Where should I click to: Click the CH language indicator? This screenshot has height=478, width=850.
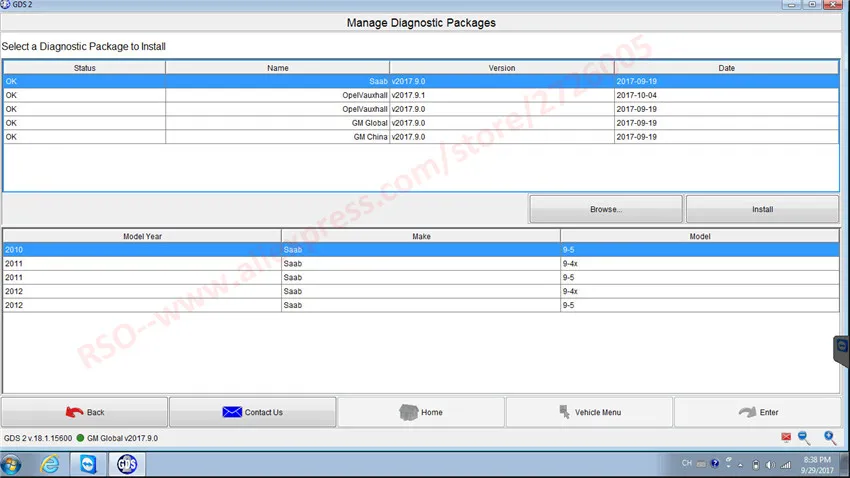click(687, 463)
